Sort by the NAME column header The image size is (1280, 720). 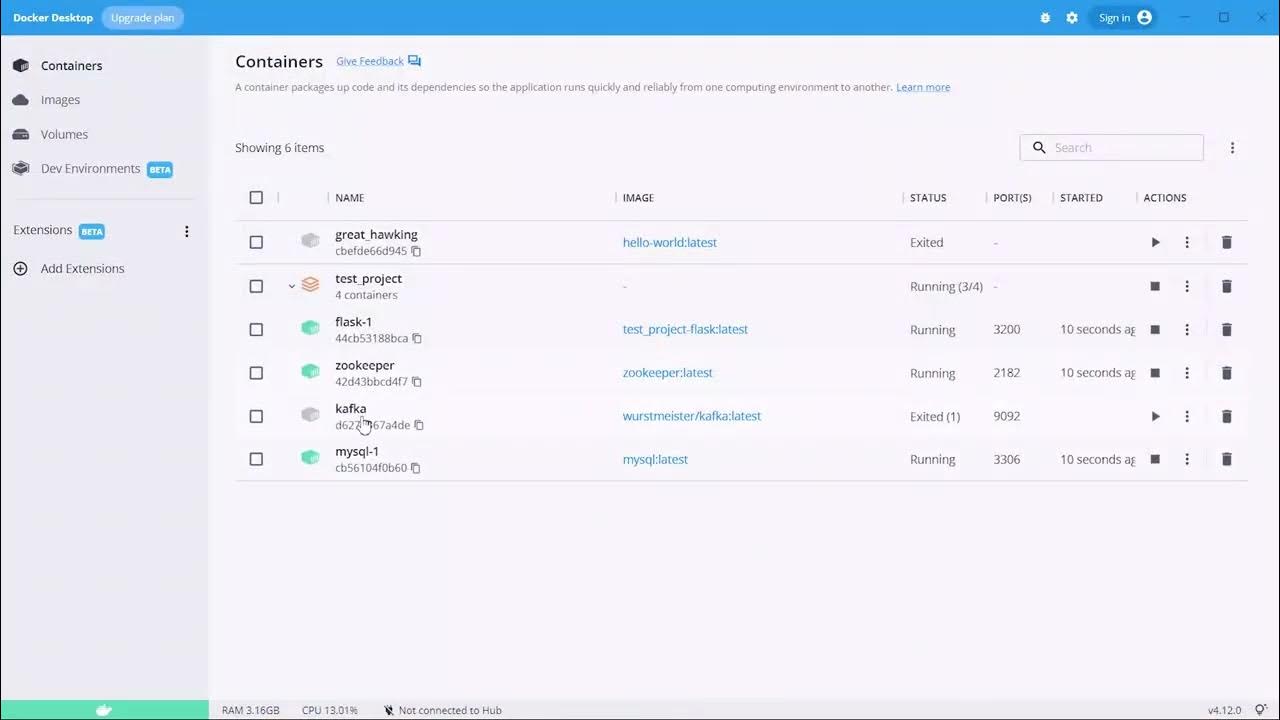(x=350, y=198)
